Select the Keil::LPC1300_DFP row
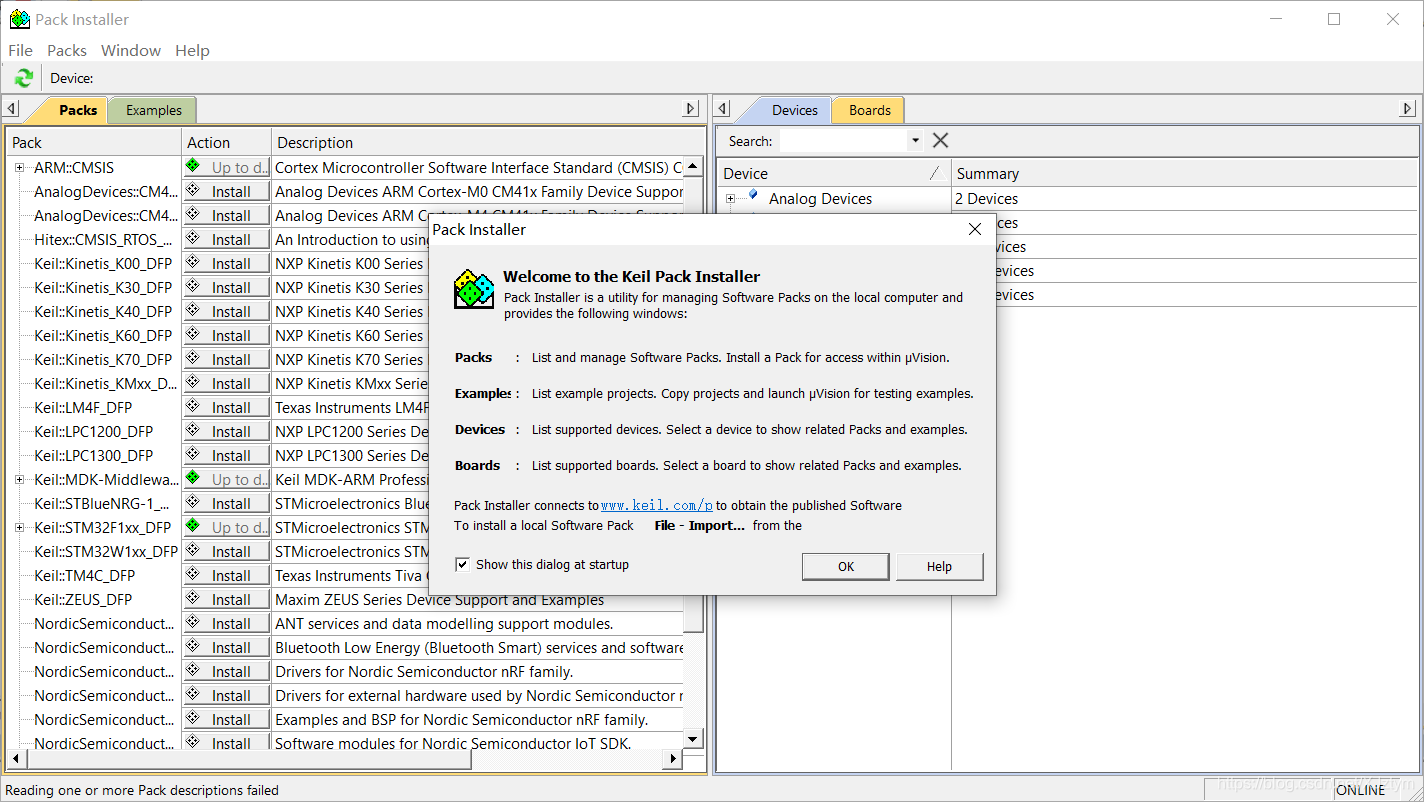The width and height of the screenshot is (1424, 802). pos(94,456)
